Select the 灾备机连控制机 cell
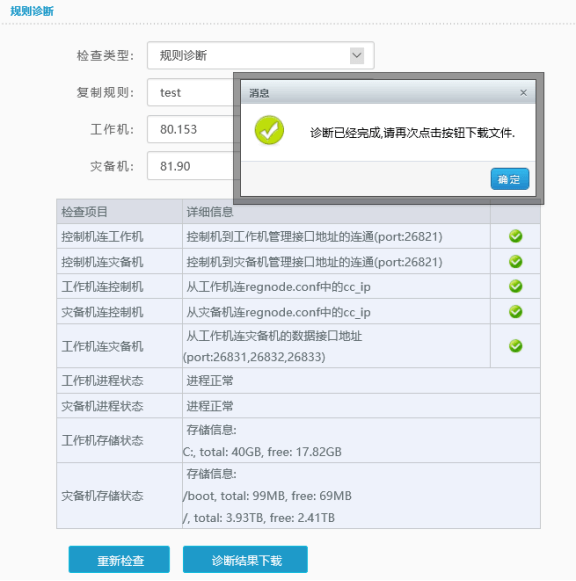Image resolution: width=576 pixels, height=581 pixels. pyautogui.click(x=119, y=312)
